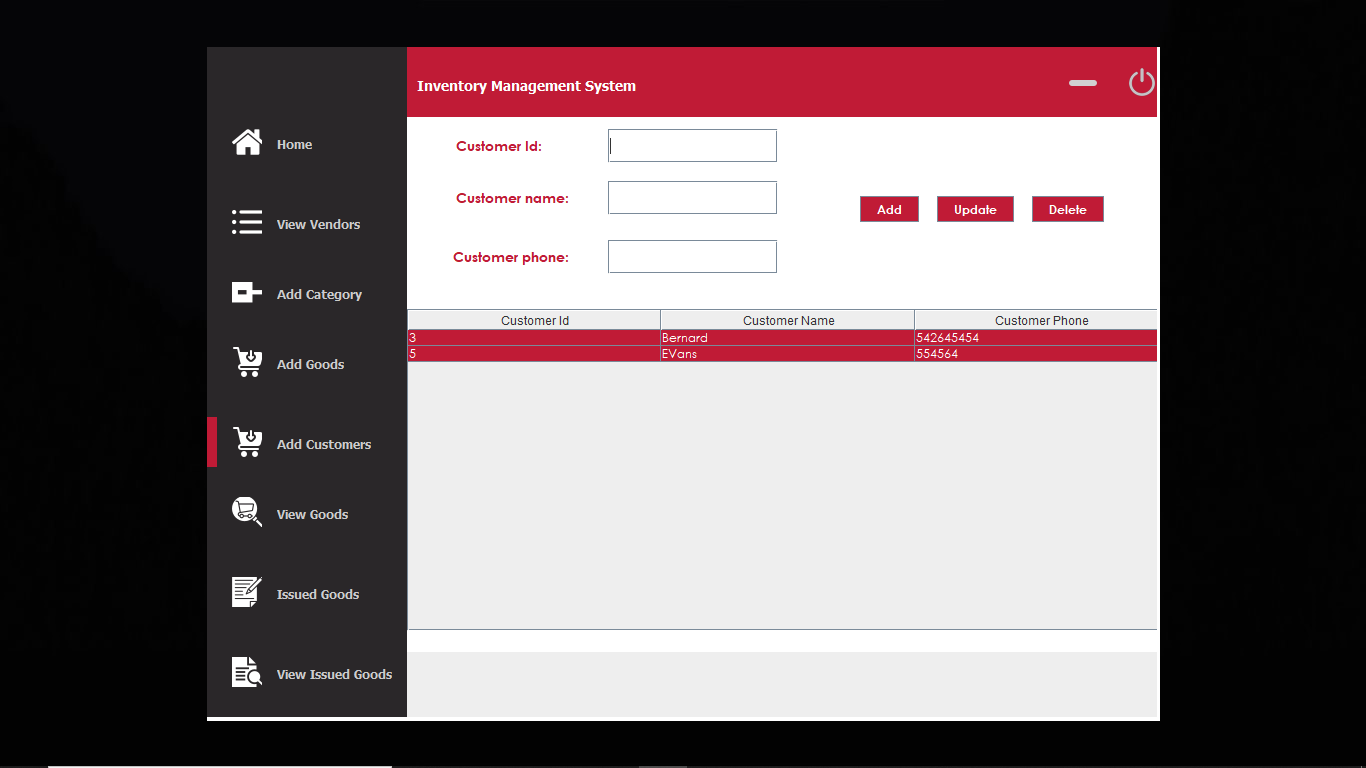Click the Customer Phone column header
The height and width of the screenshot is (768, 1366).
coord(1036,320)
